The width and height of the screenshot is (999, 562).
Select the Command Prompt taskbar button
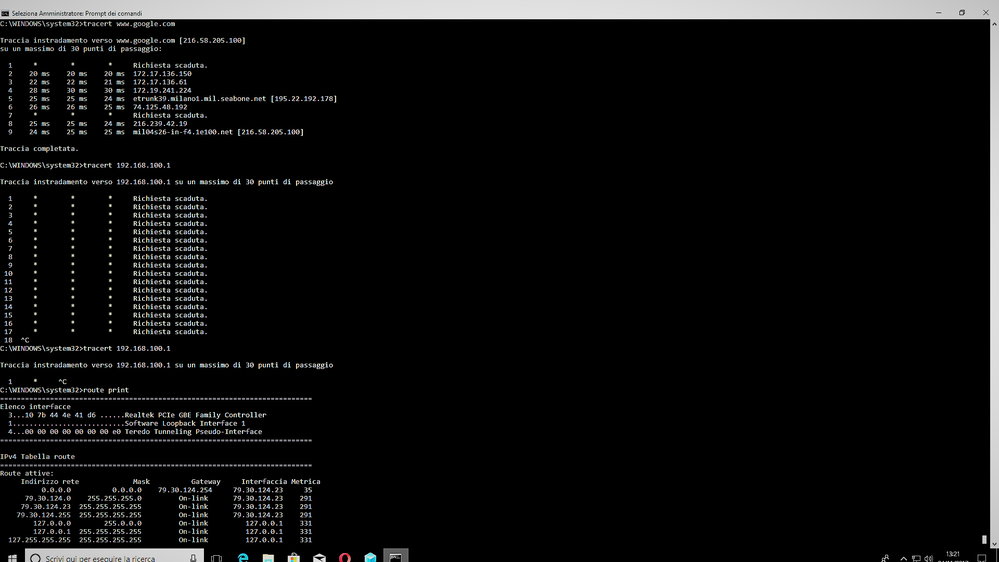[396, 558]
